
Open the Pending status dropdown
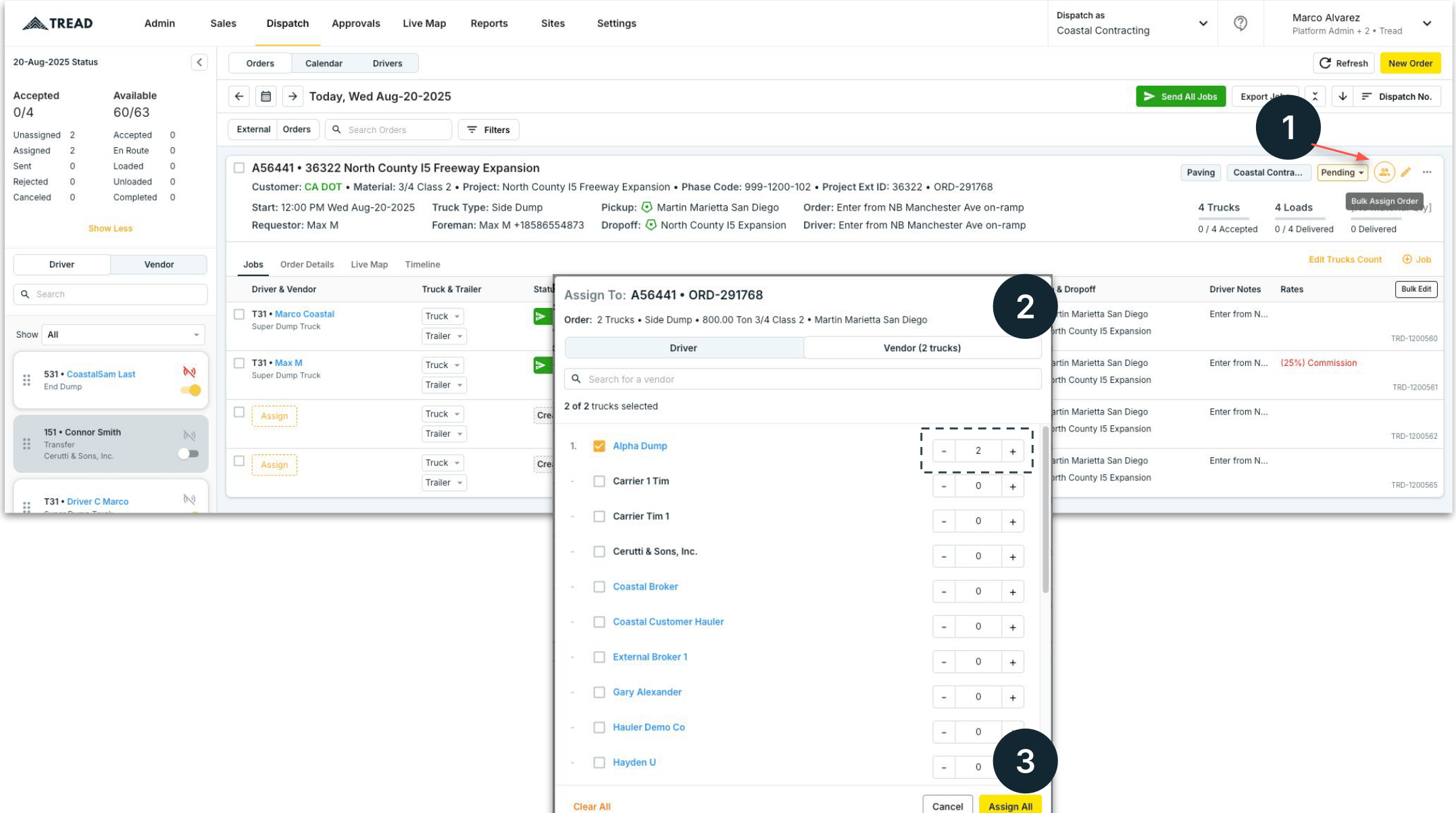click(1342, 172)
